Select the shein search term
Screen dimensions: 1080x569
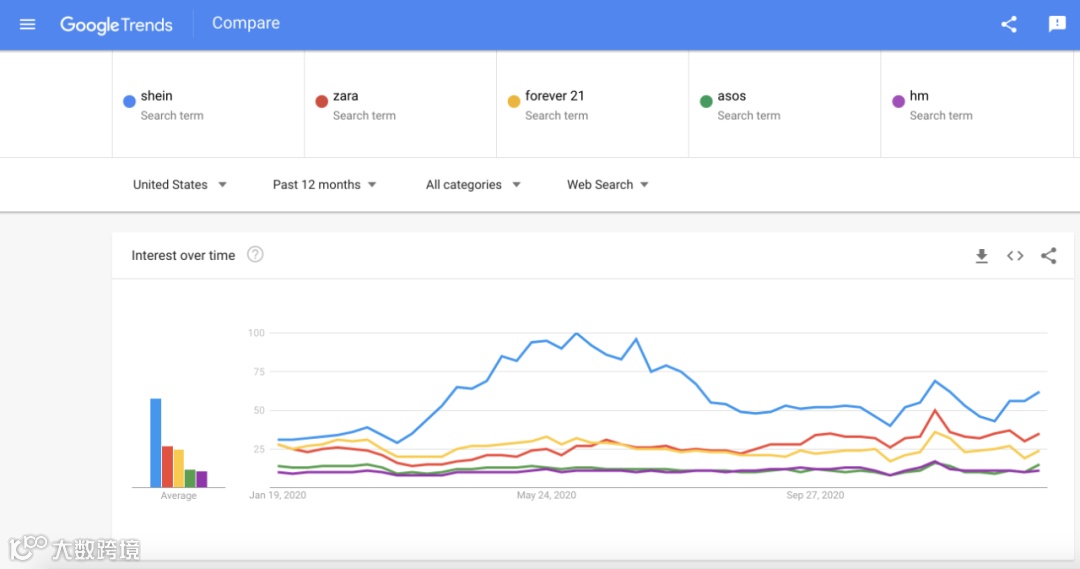[157, 96]
